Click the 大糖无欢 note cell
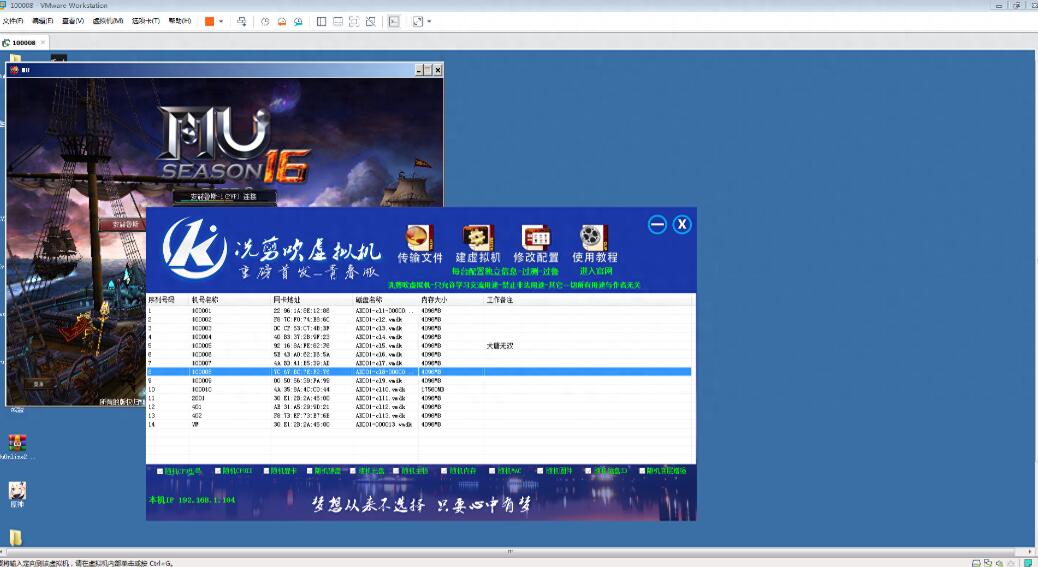1038x567 pixels. [500, 346]
